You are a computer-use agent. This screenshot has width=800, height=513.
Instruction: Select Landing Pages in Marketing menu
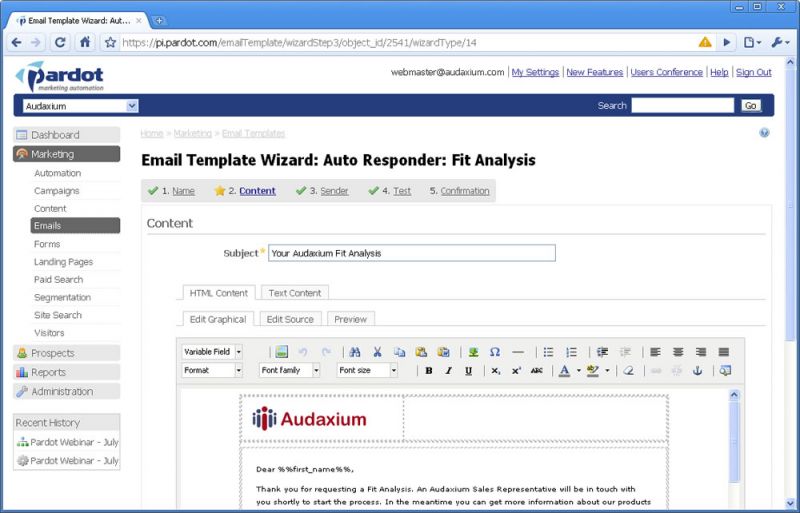pos(64,262)
